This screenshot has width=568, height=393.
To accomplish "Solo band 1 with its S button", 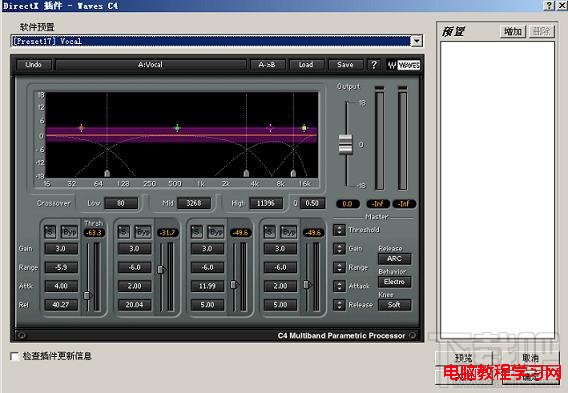I will coord(50,232).
